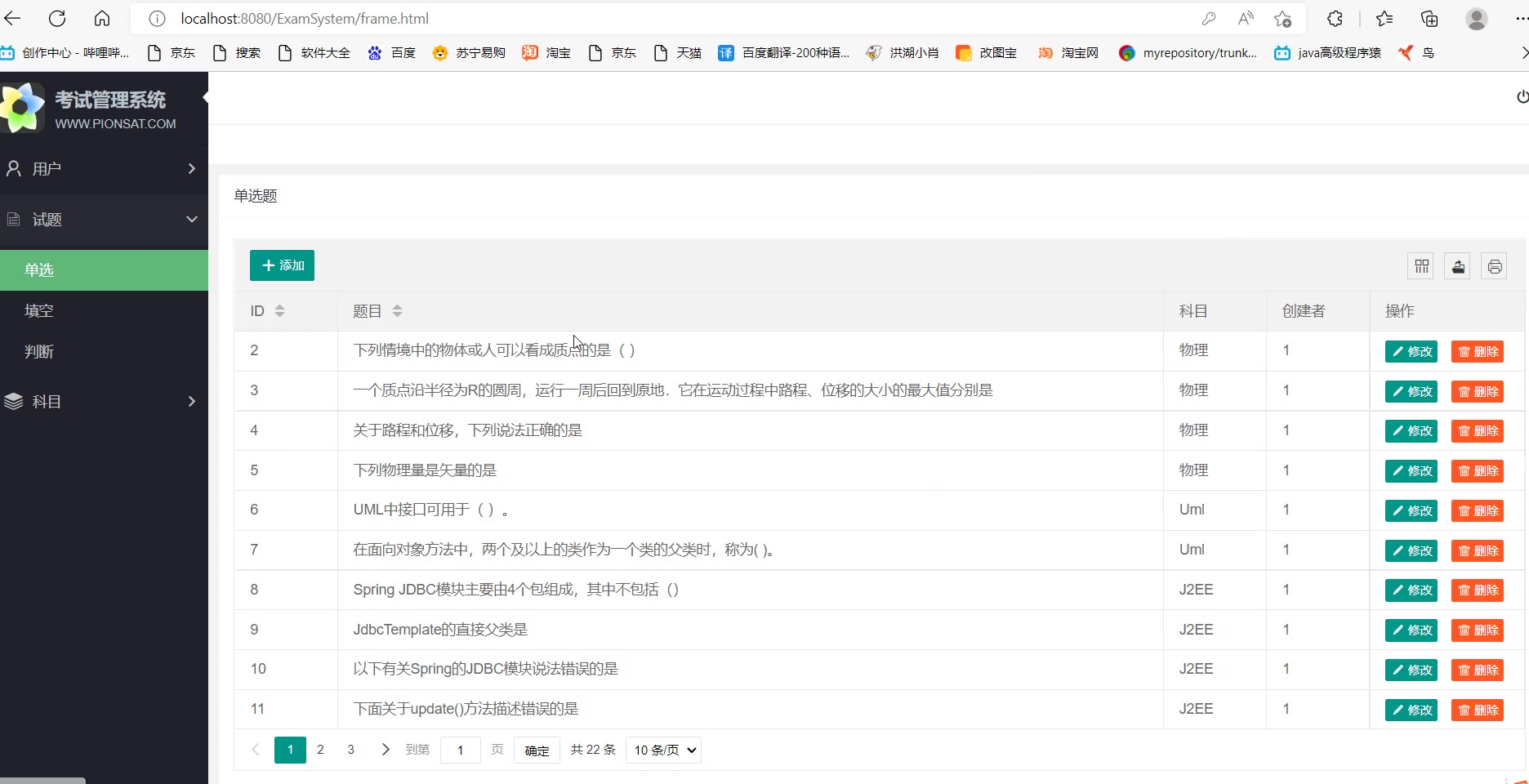Open the java高级程序猿 bookmark

1328,53
